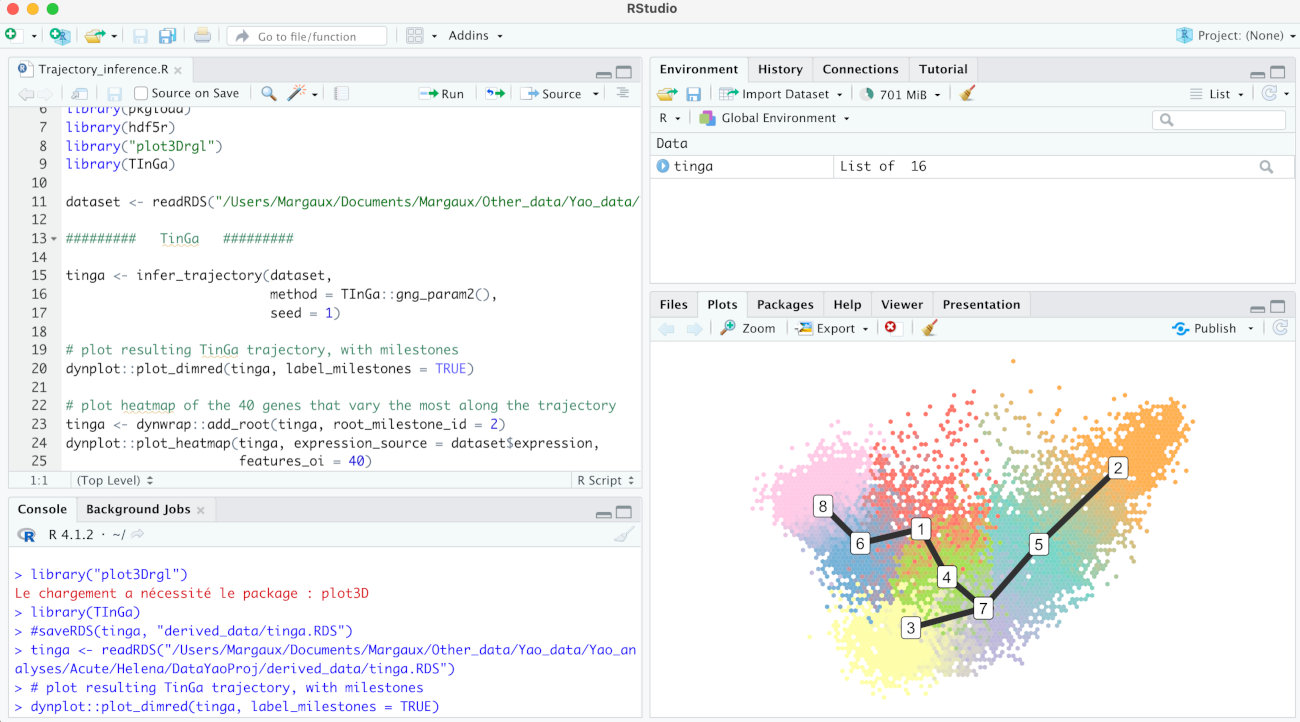Enable Source on Save checkbox
This screenshot has width=1300, height=722.
[141, 93]
